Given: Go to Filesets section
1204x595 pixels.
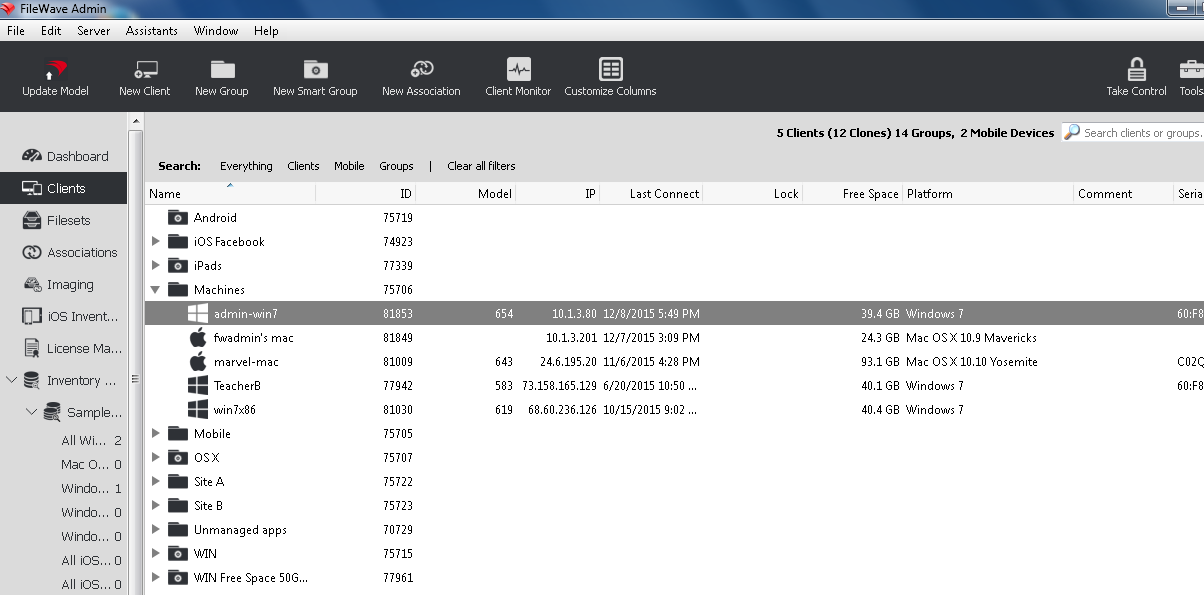Looking at the screenshot, I should (x=56, y=220).
